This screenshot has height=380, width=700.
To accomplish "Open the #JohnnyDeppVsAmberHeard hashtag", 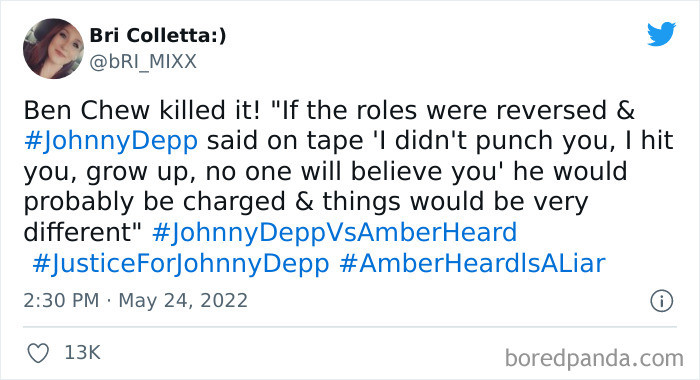I will point(334,232).
